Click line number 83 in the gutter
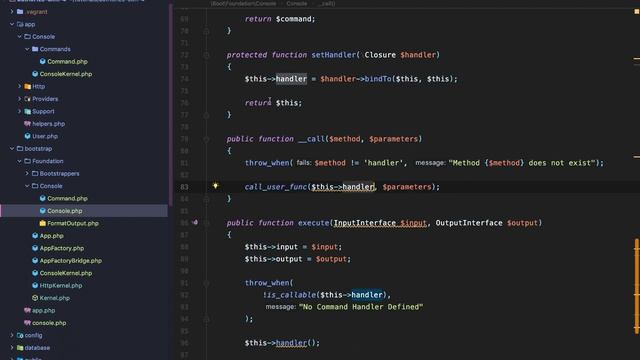 coord(184,187)
